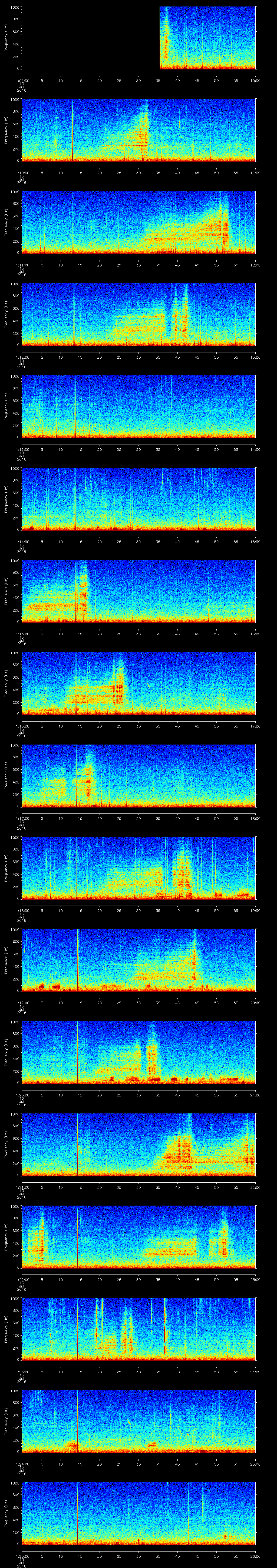Click the 1:25:00 start time label
Viewport: 277px width, 1568px height.
point(22,1556)
